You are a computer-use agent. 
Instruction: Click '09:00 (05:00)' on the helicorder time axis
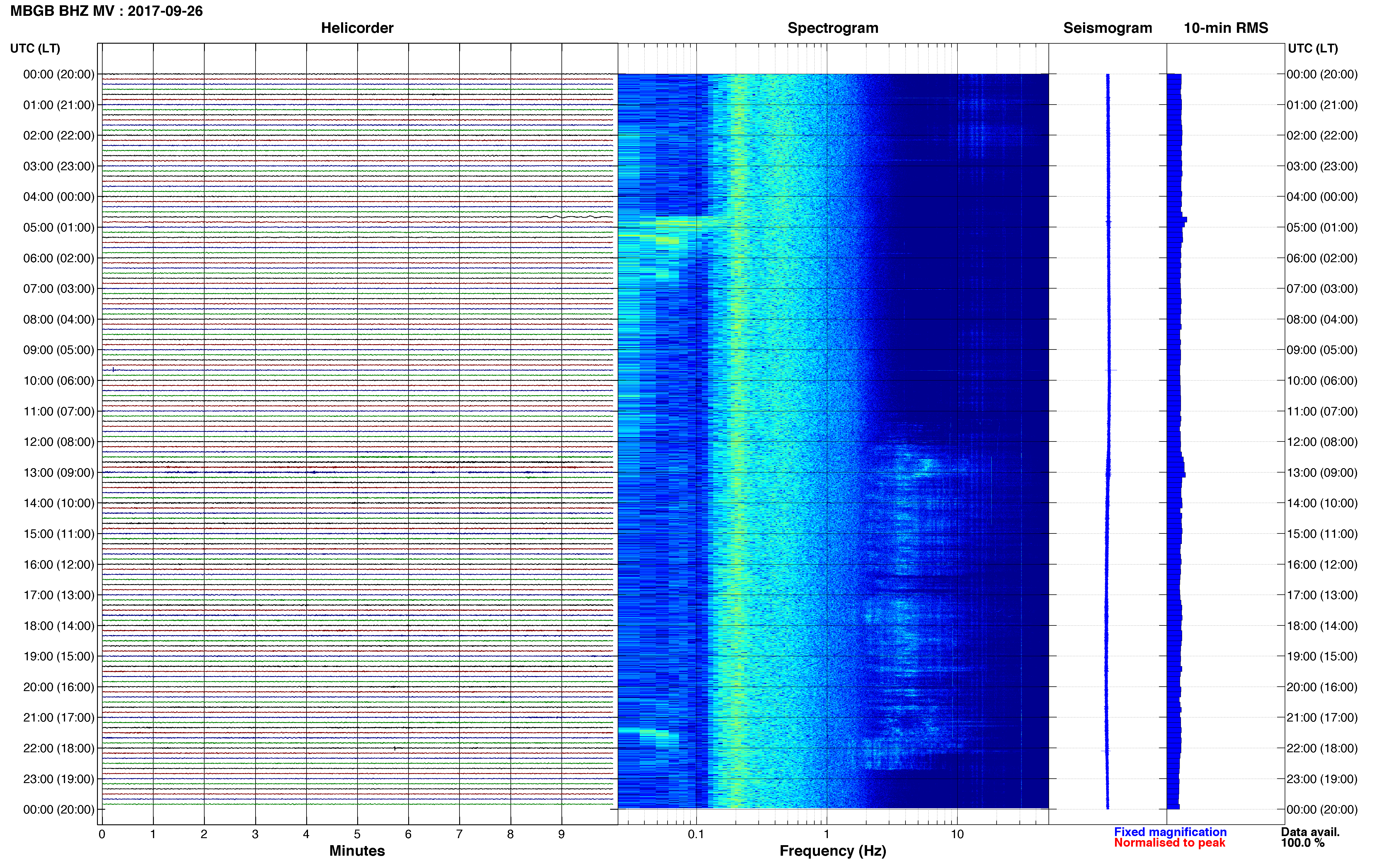point(59,350)
